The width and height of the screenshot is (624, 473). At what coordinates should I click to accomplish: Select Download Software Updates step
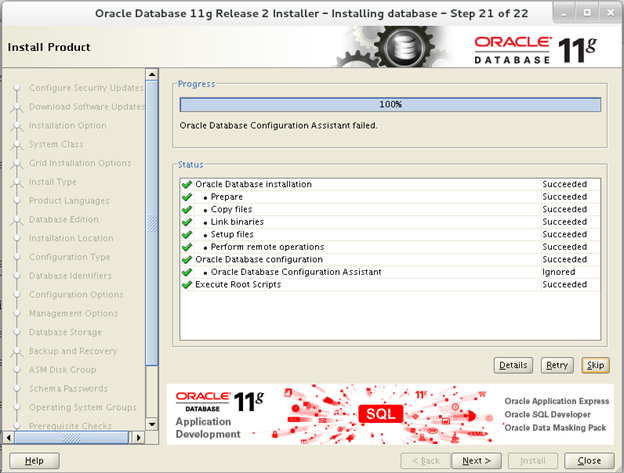pyautogui.click(x=87, y=107)
